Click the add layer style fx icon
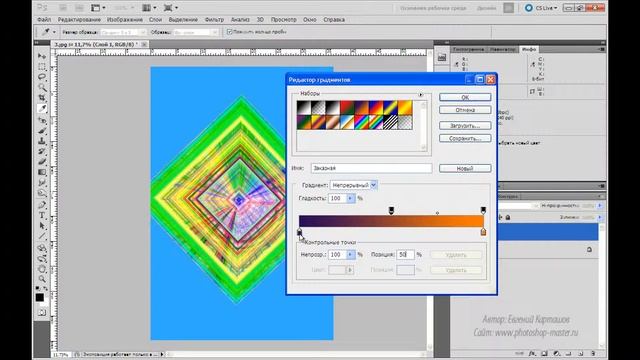640x360 pixels. pyautogui.click(x=532, y=353)
